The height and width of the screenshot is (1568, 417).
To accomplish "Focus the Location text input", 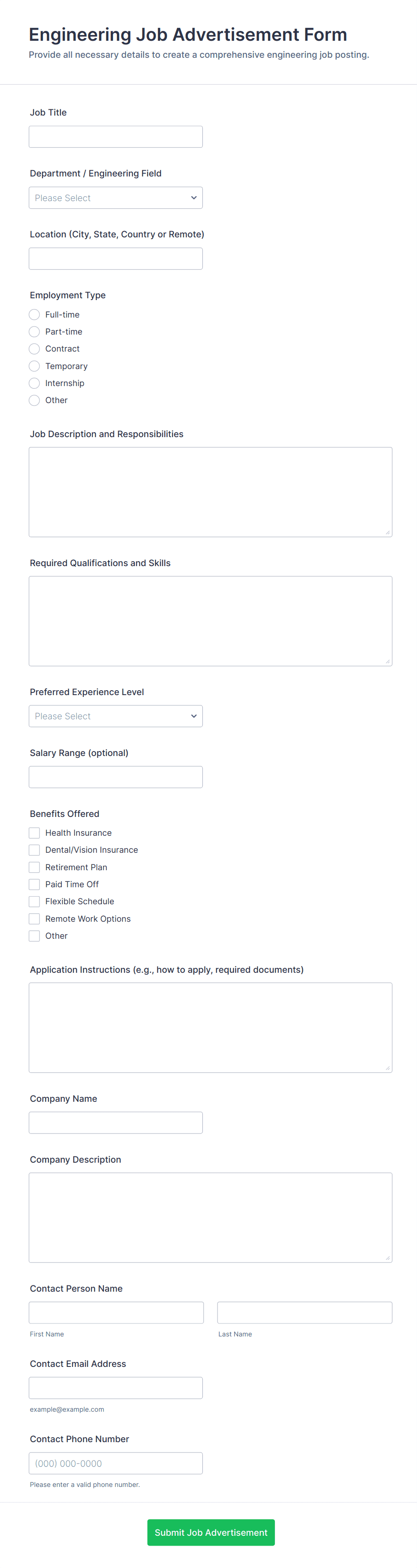I will tap(116, 259).
